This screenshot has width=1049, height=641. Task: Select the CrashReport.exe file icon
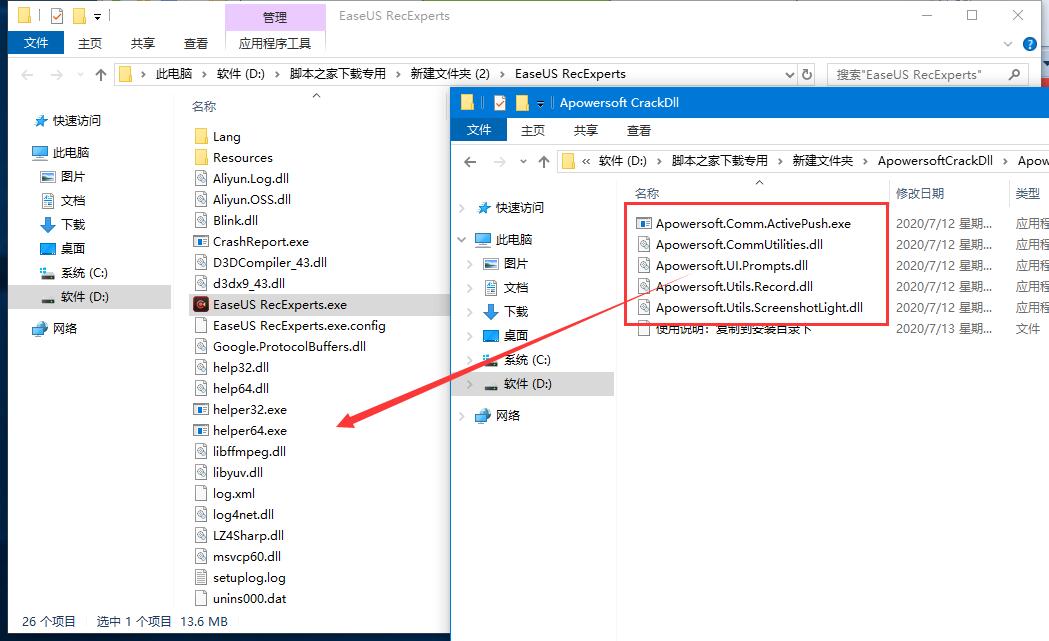[201, 242]
